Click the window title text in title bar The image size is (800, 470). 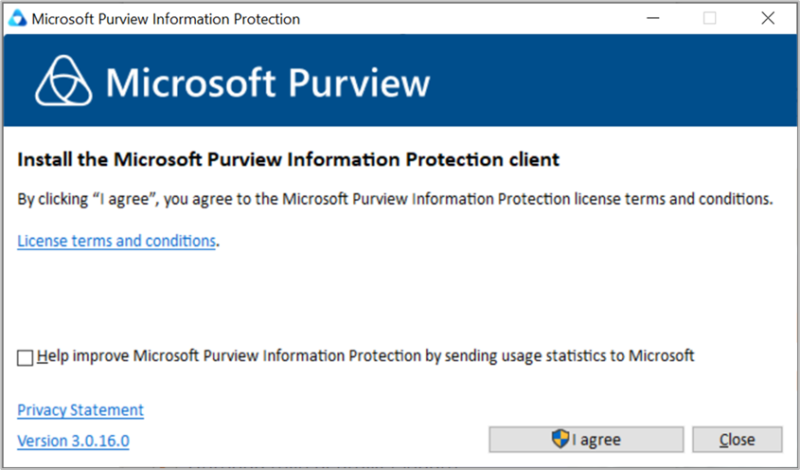tap(165, 19)
